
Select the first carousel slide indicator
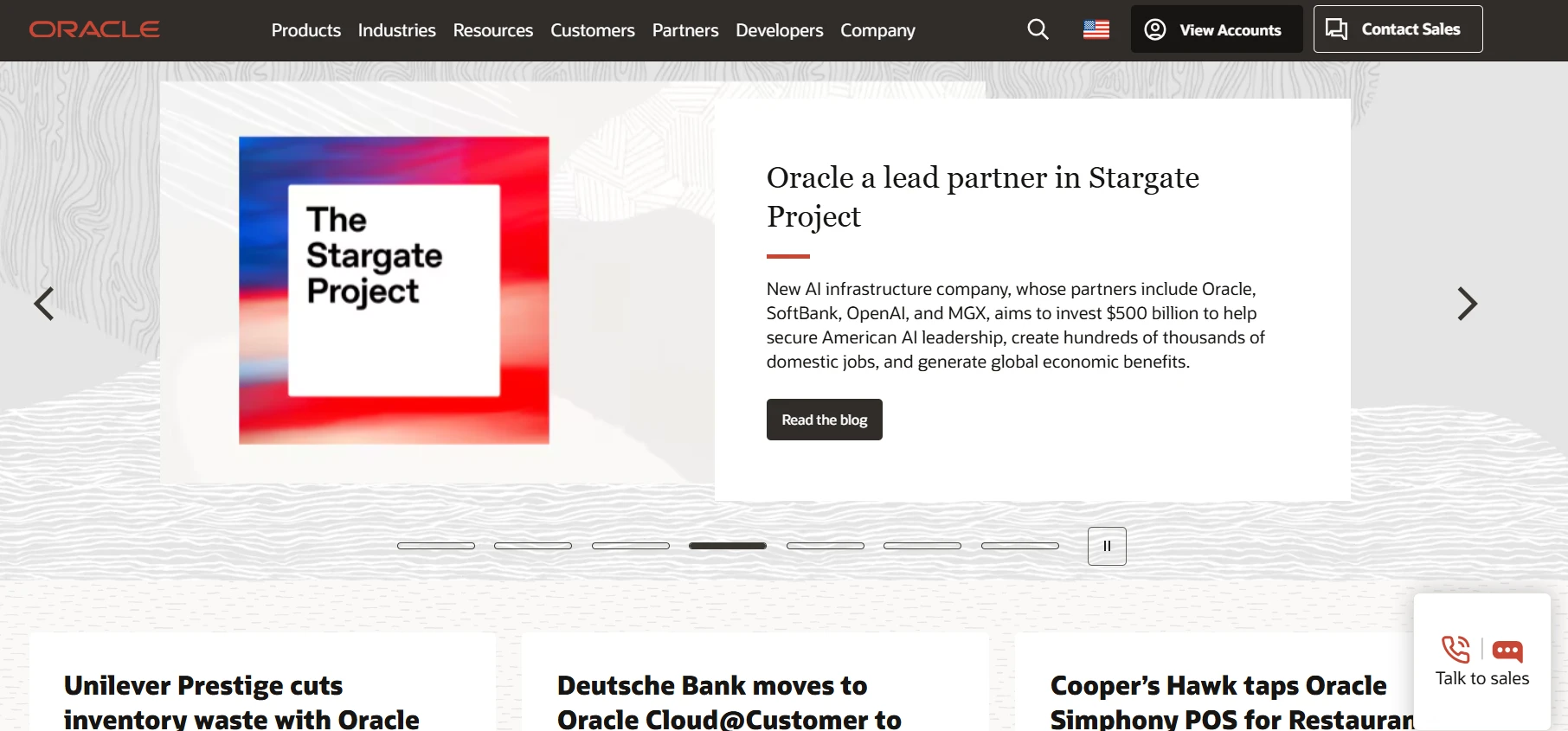(436, 546)
